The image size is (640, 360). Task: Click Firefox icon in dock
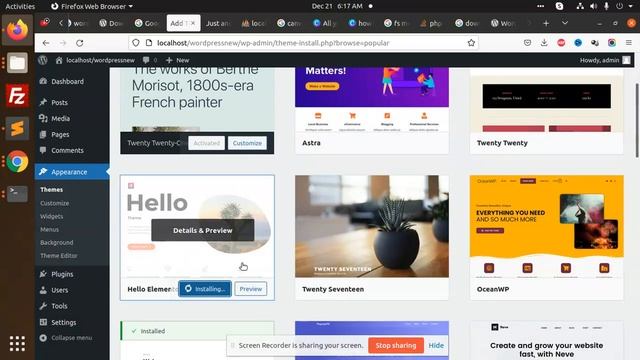coord(17,30)
